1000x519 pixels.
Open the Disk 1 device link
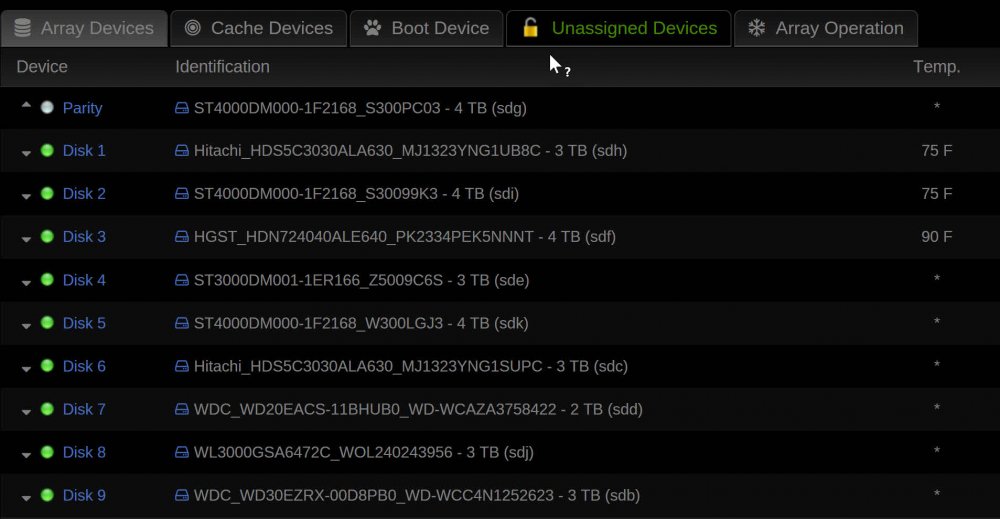pyautogui.click(x=84, y=150)
